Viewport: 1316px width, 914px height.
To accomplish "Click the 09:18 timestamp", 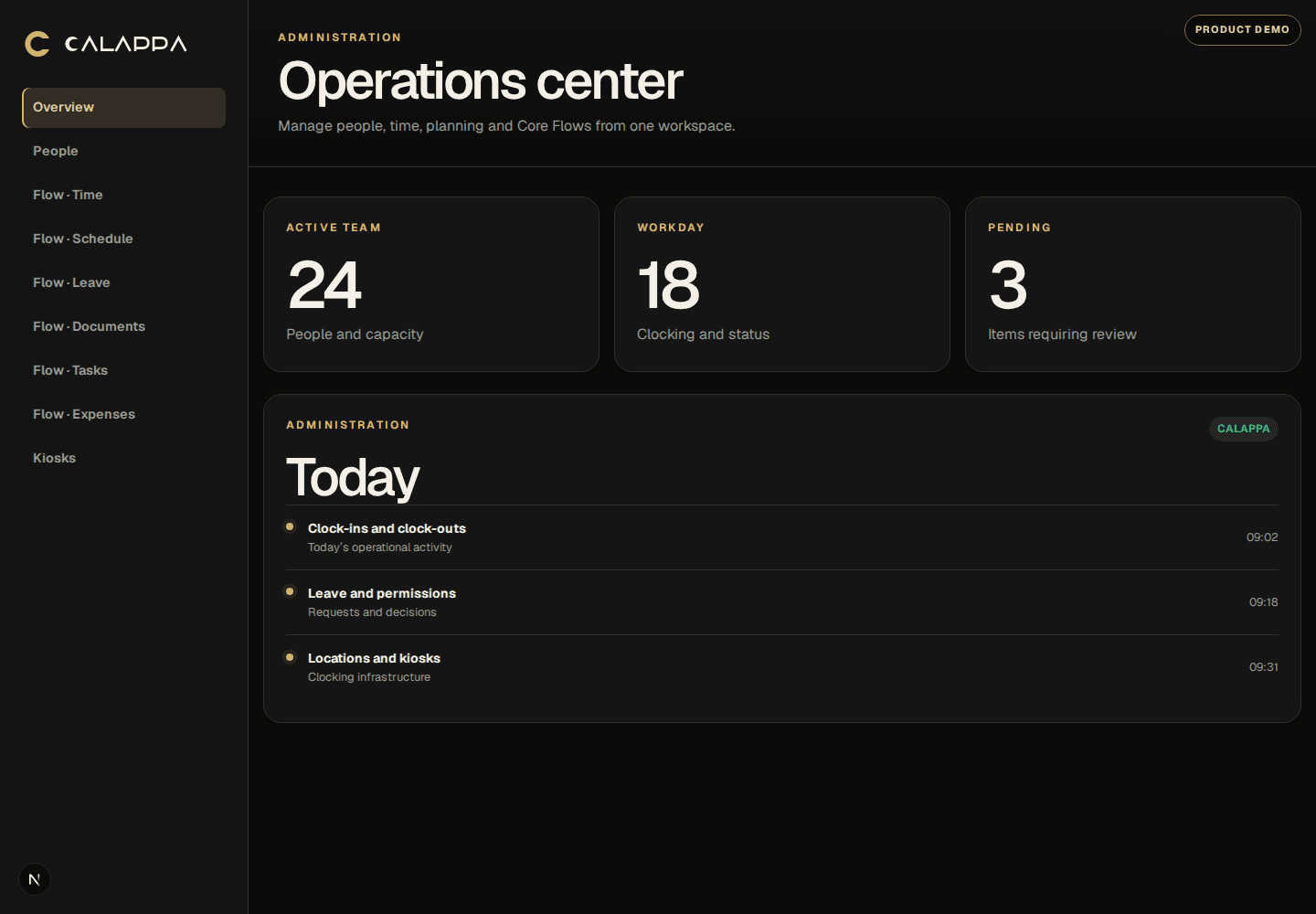I will (1264, 602).
